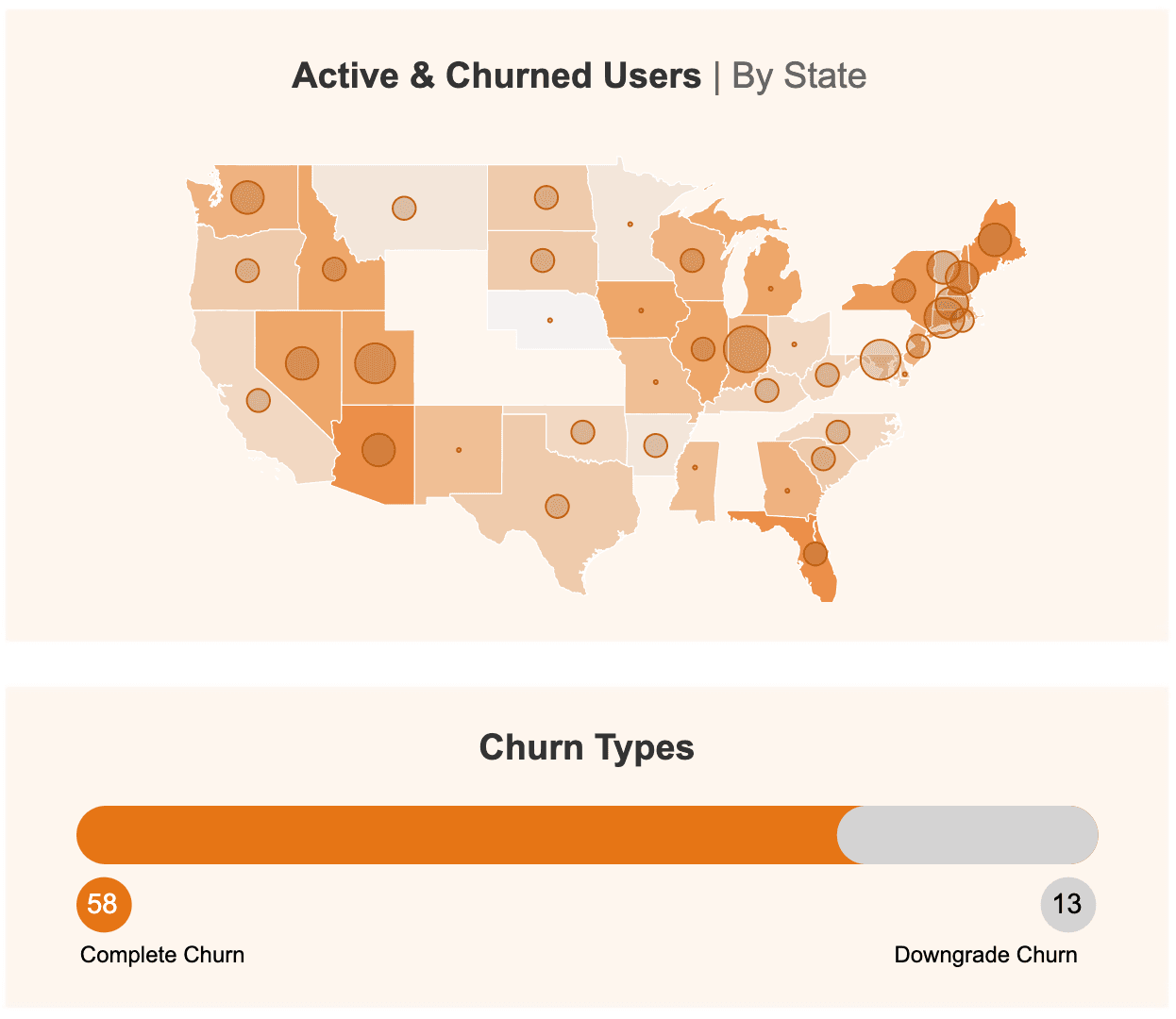Select the Arizona churn bubble
Screen dimensions: 1176x1019
tap(378, 450)
